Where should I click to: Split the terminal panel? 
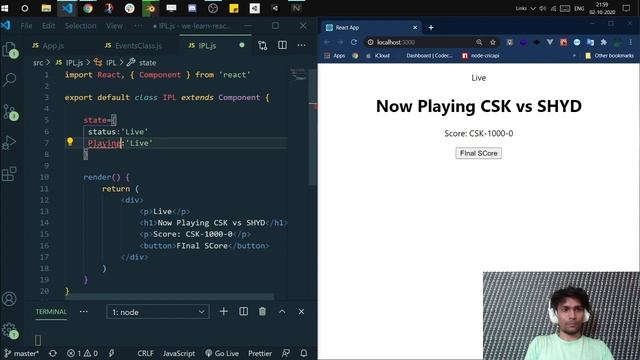243,312
